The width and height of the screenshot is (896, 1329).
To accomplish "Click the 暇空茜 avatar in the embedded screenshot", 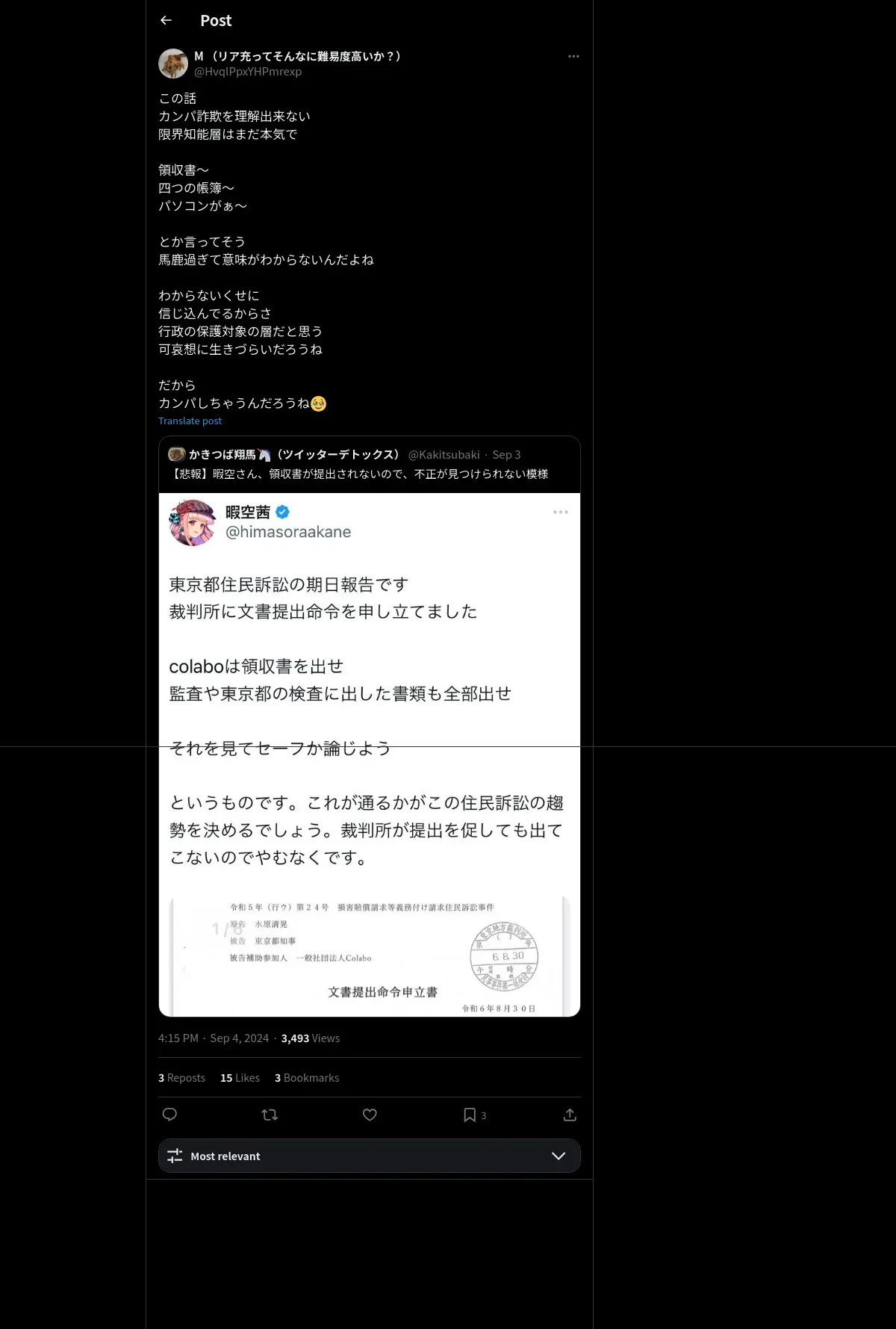I will point(193,522).
